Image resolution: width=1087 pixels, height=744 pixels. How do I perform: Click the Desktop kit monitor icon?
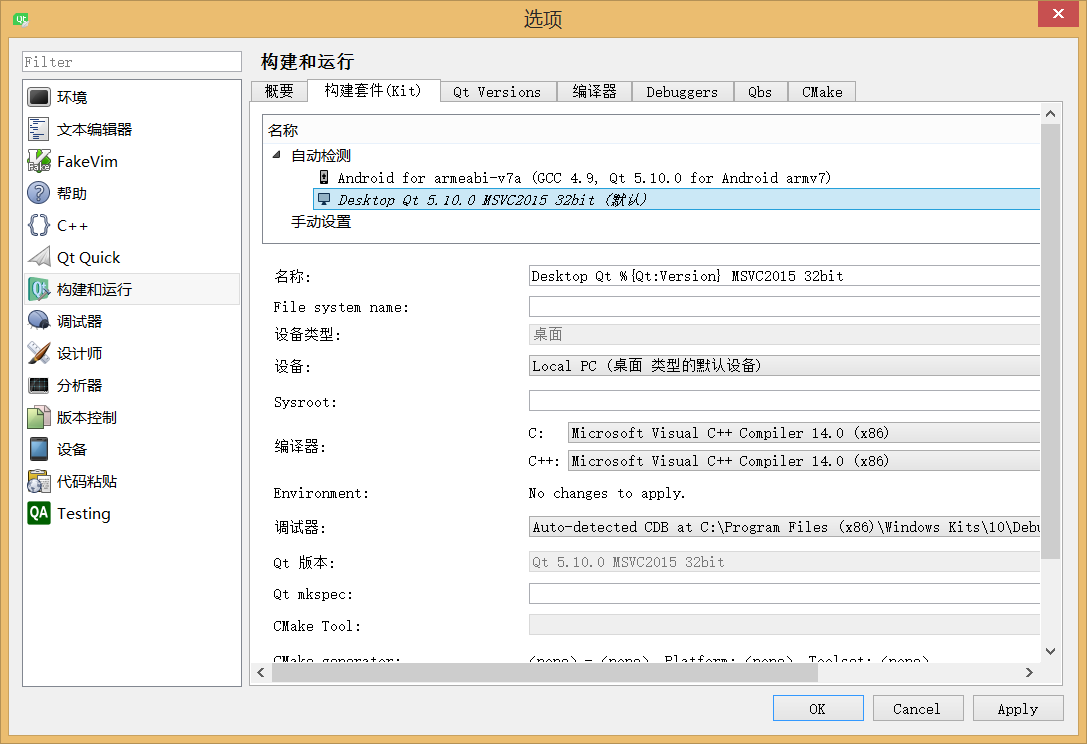(324, 199)
